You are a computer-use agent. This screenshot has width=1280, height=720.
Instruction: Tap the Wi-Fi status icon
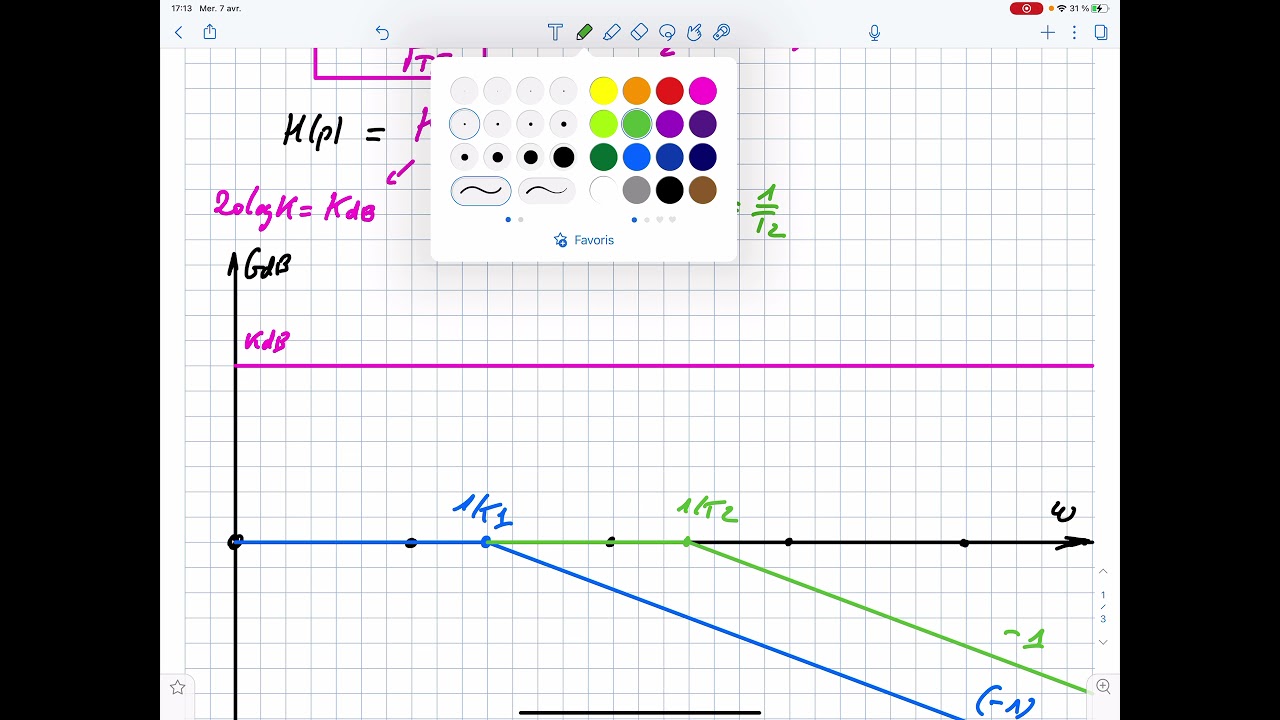[1062, 8]
